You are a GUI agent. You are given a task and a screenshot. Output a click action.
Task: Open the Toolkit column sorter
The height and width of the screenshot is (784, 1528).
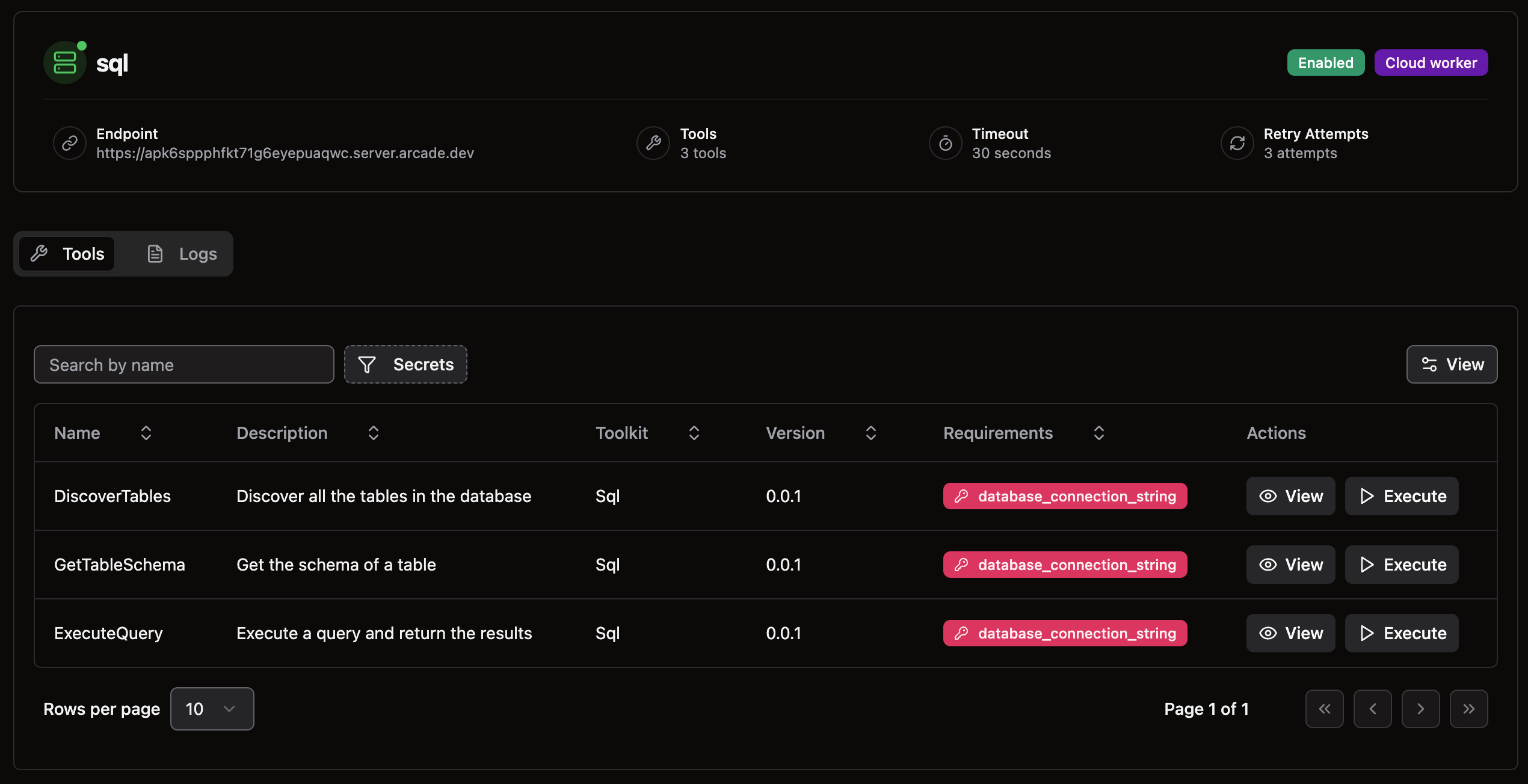tap(694, 432)
